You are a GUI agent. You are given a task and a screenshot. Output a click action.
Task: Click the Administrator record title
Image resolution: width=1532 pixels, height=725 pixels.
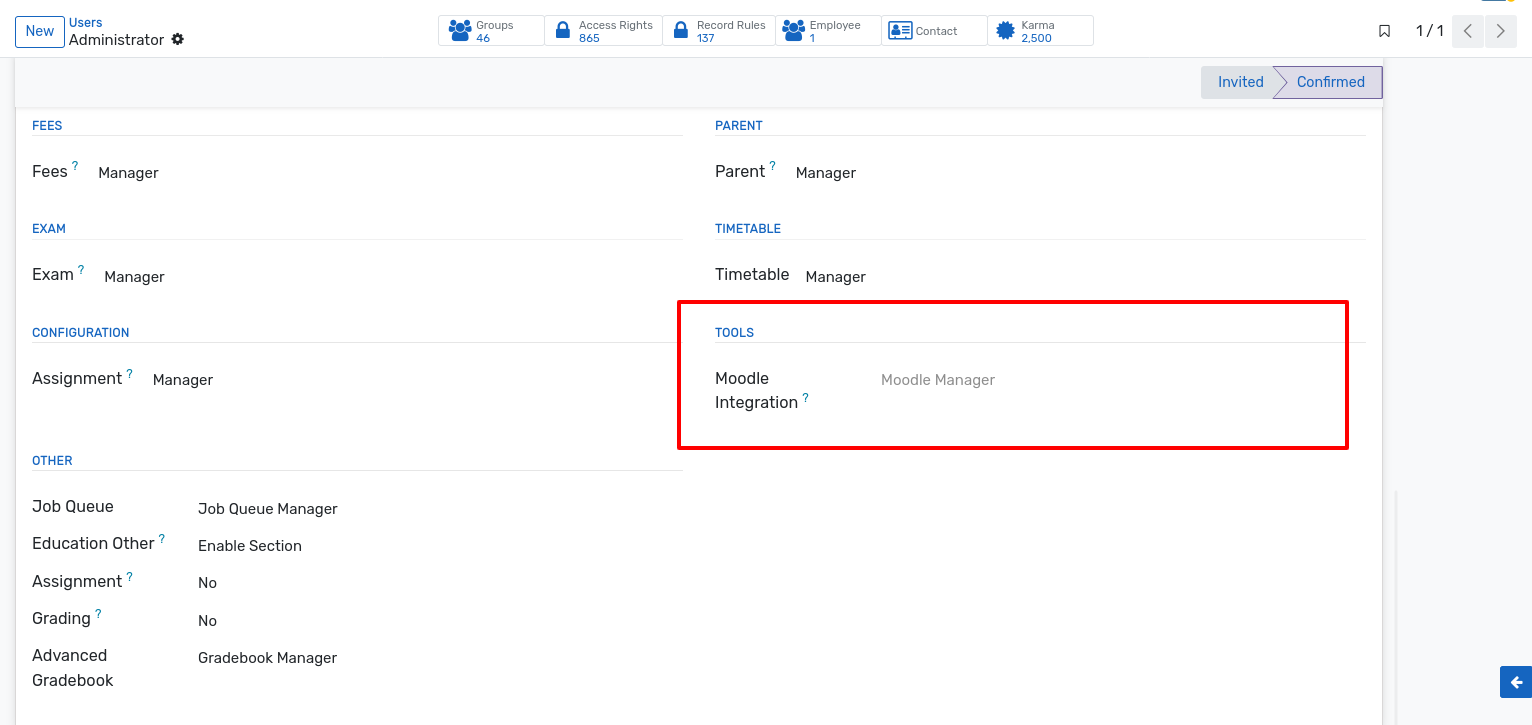pos(116,40)
